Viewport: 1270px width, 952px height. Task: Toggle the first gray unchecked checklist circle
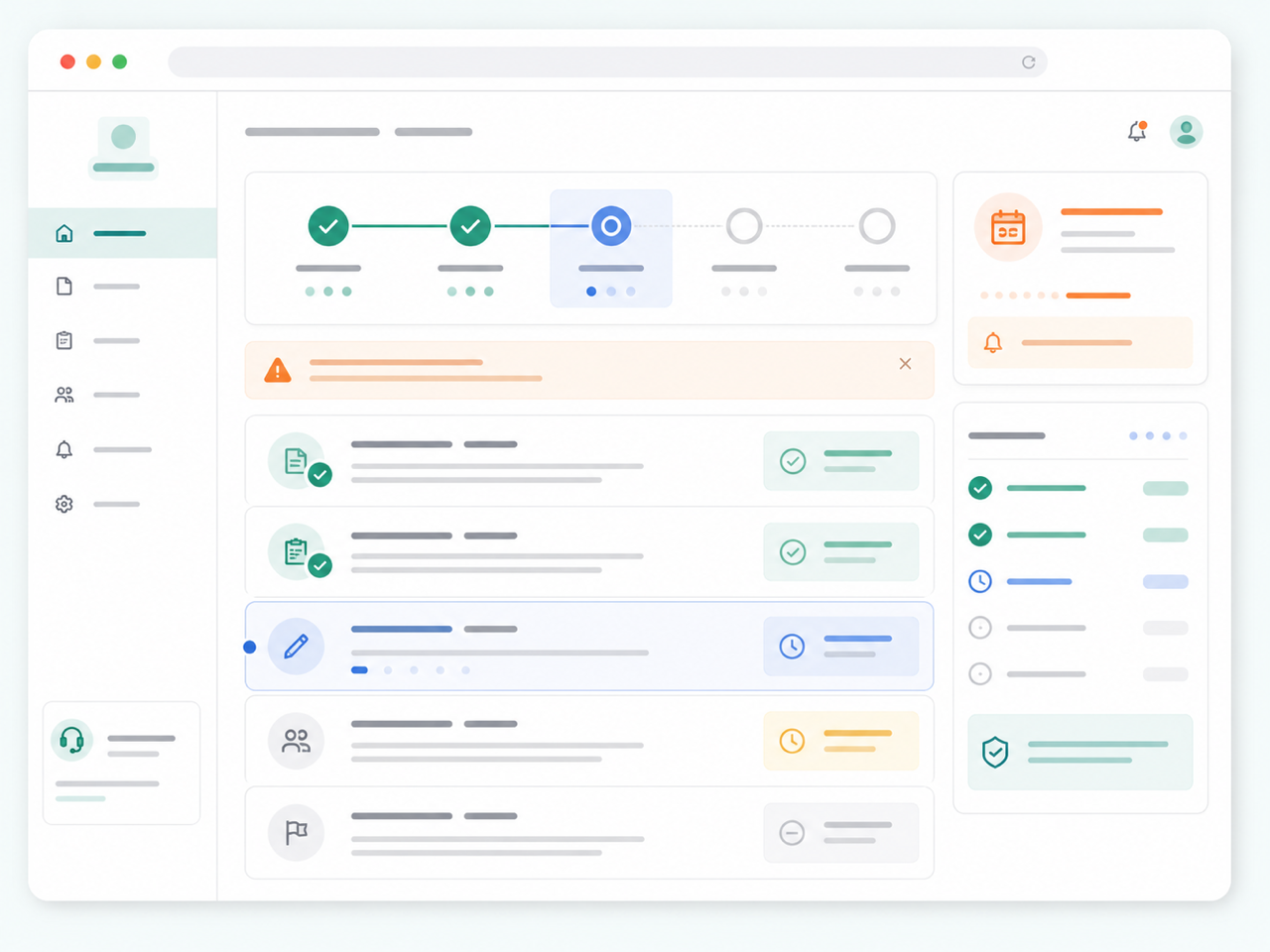tap(980, 628)
